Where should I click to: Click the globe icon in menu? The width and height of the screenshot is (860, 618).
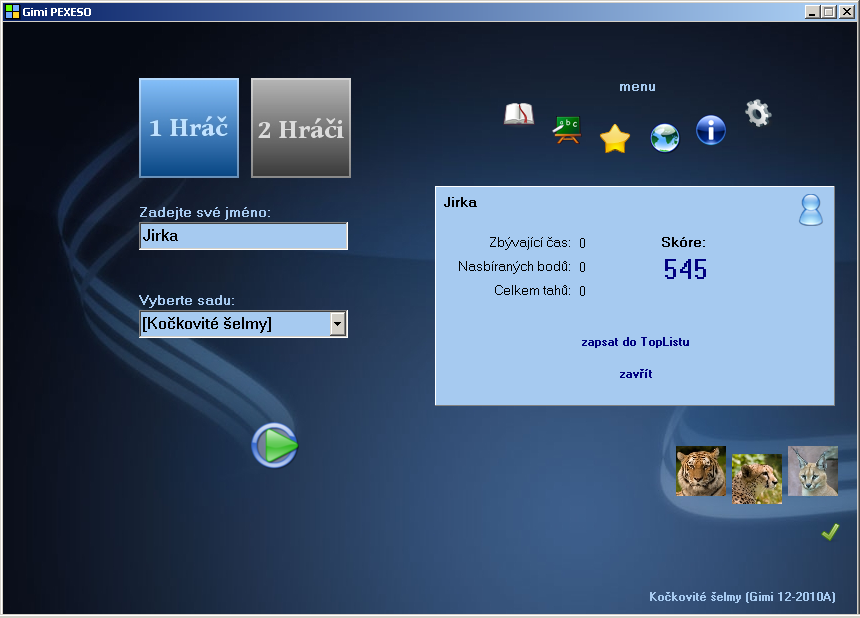(665, 138)
